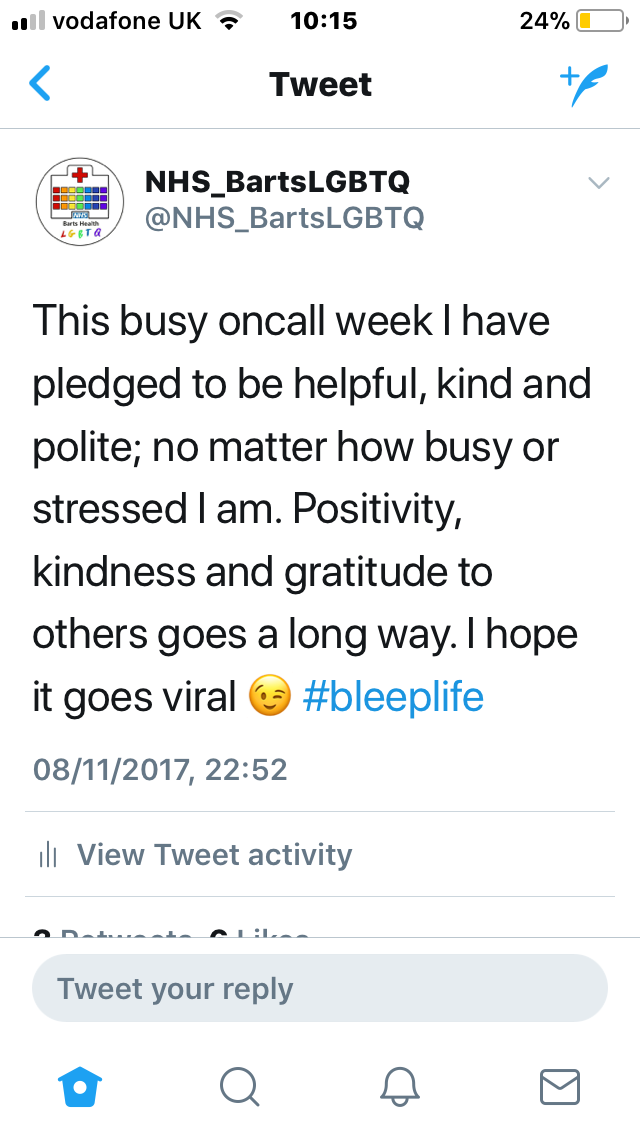Open the #bleeplife hashtag link

(x=393, y=697)
